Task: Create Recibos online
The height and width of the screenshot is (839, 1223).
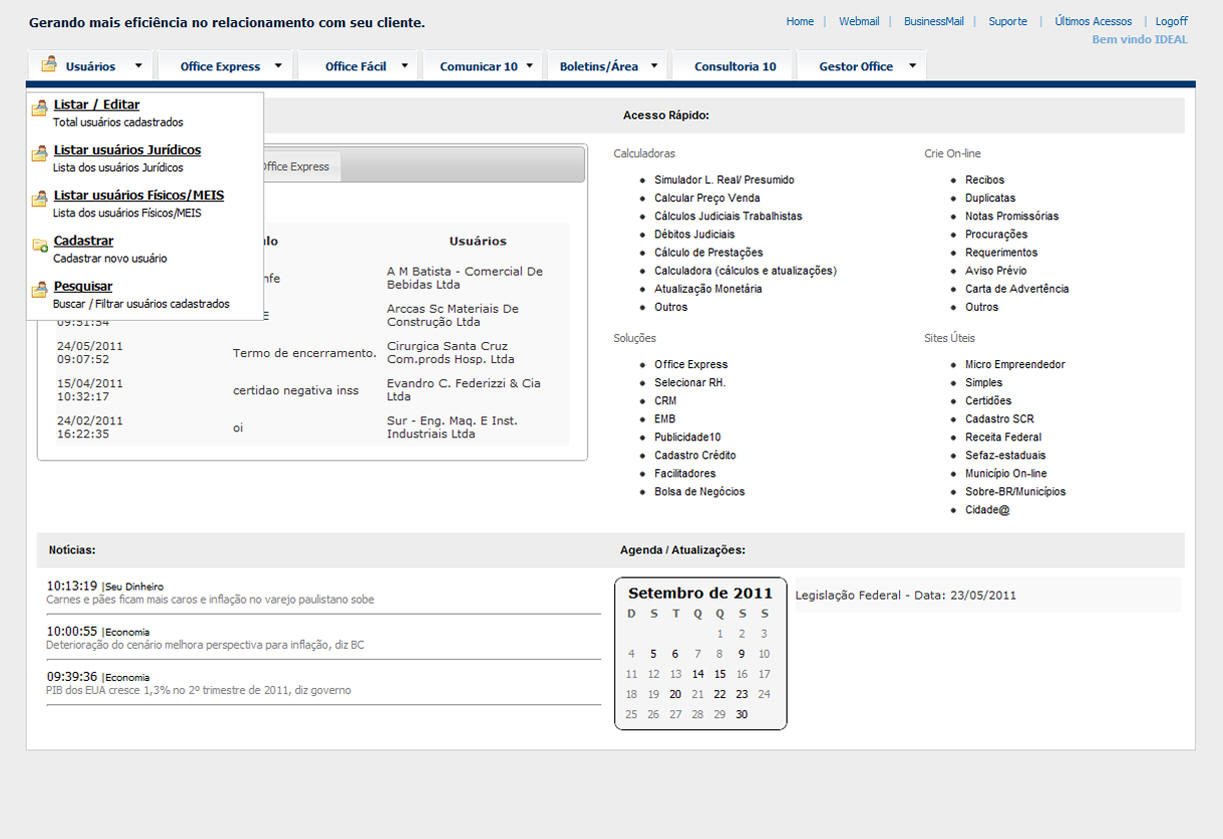Action: tap(985, 180)
